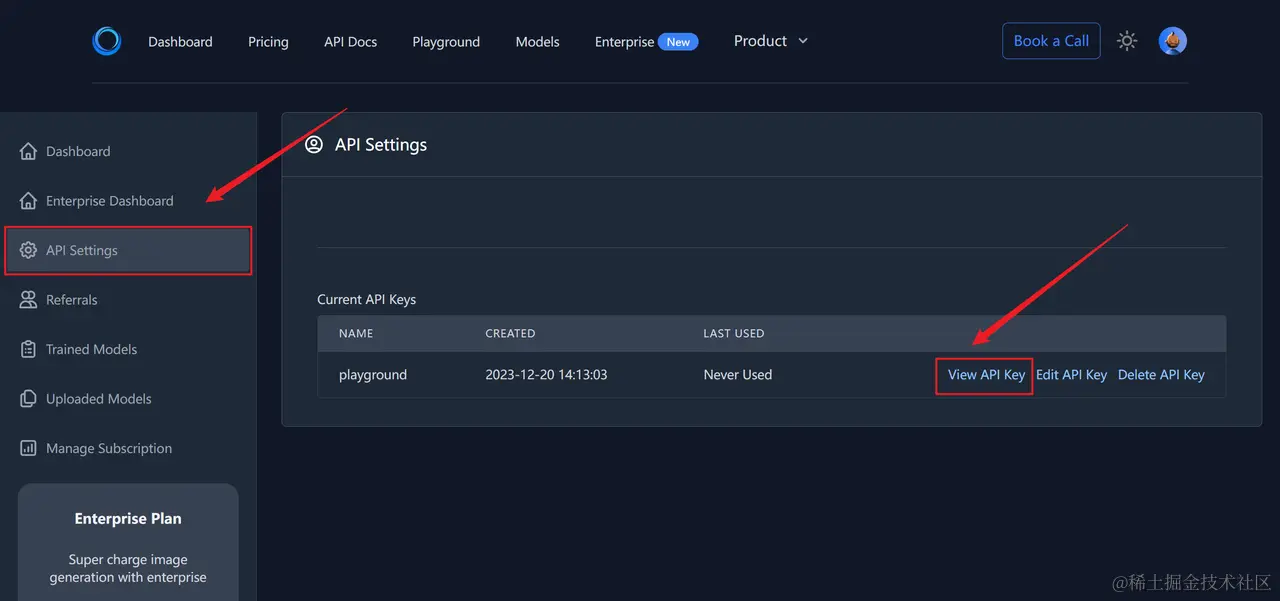
Task: Click the Enterprise Plan card title
Action: [128, 518]
